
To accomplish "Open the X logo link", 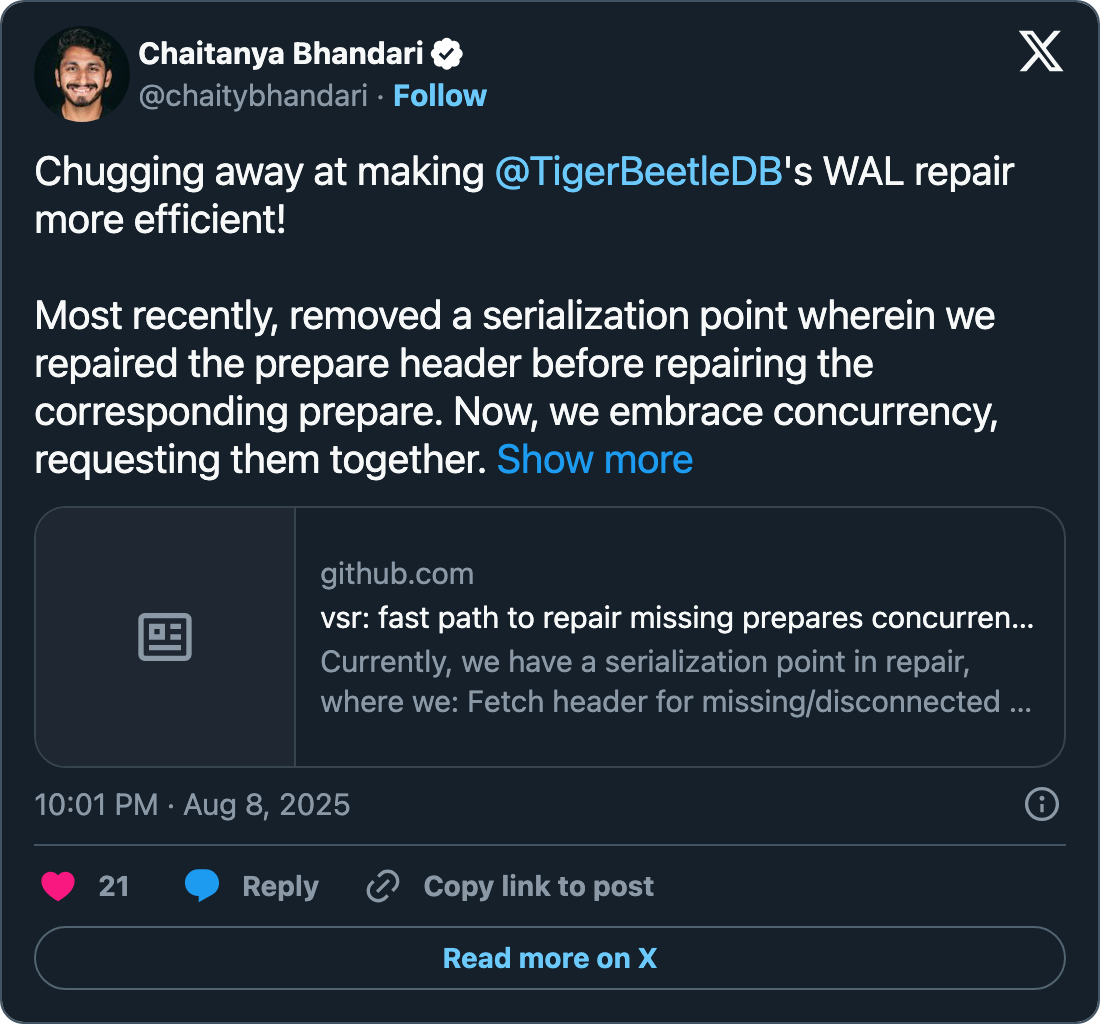I will [1041, 50].
